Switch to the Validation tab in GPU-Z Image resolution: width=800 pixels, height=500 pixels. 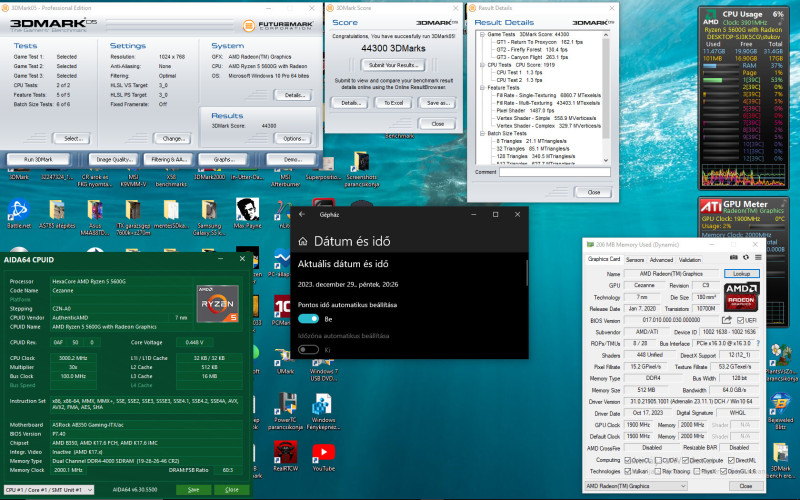coord(689,260)
